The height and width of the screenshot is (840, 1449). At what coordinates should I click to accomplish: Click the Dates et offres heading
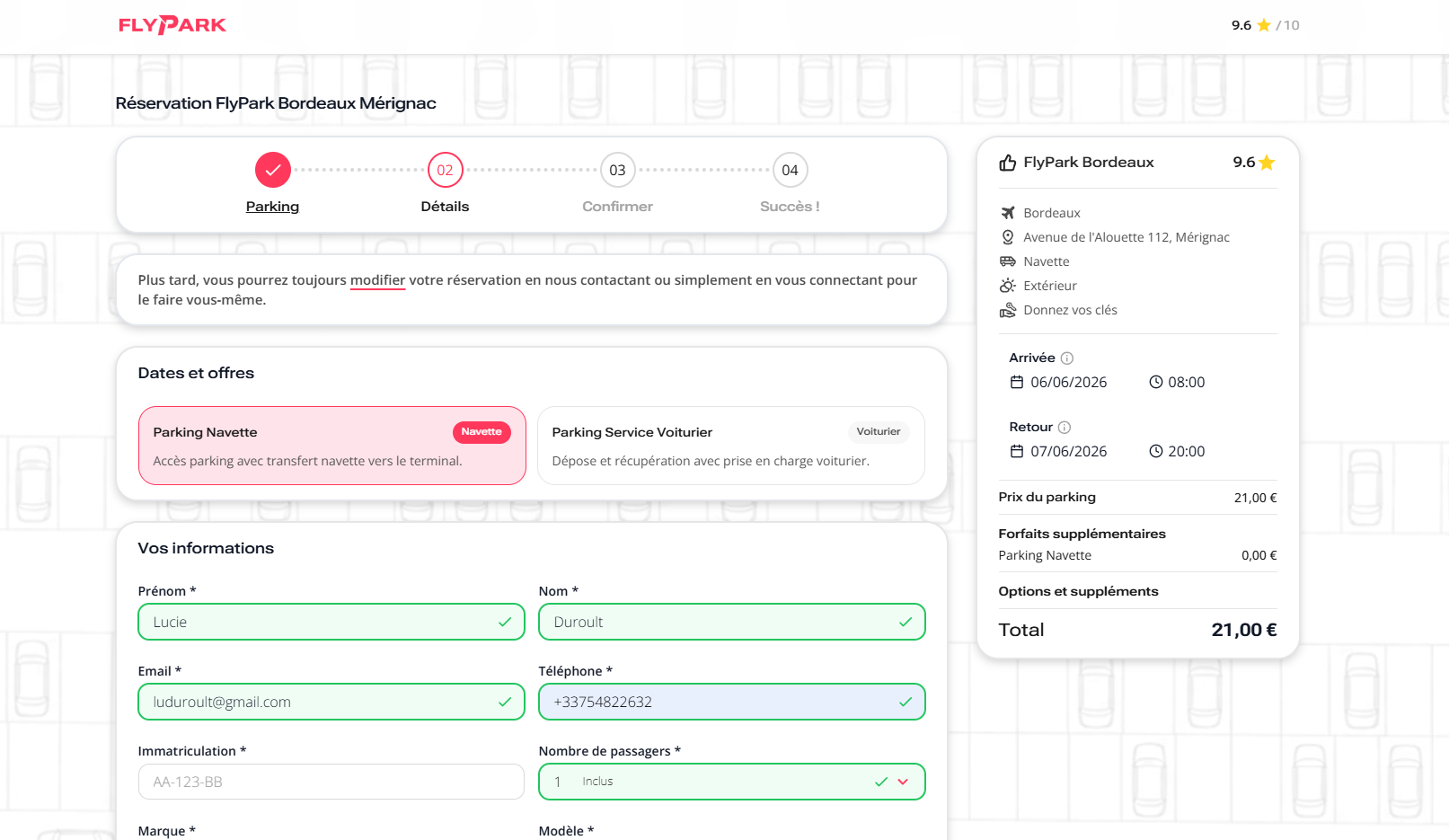(x=196, y=373)
